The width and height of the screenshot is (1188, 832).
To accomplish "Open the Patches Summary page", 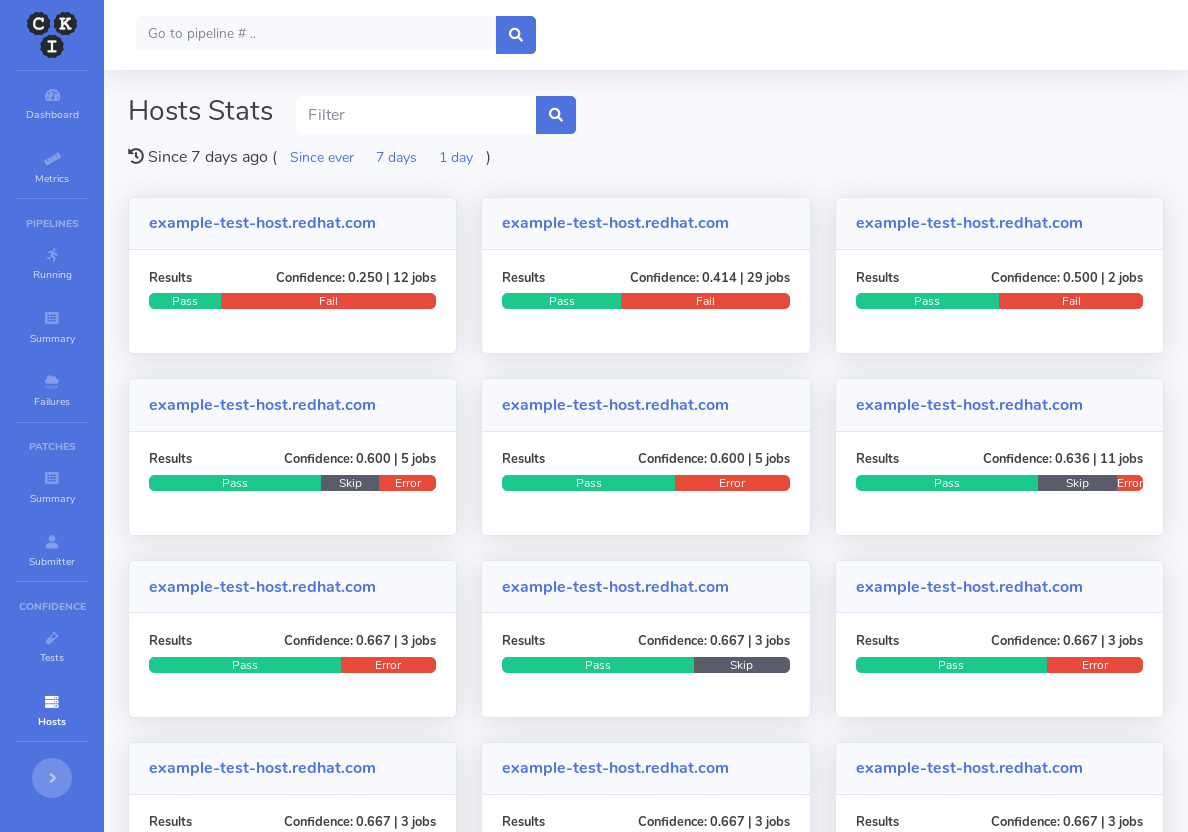I will (52, 488).
